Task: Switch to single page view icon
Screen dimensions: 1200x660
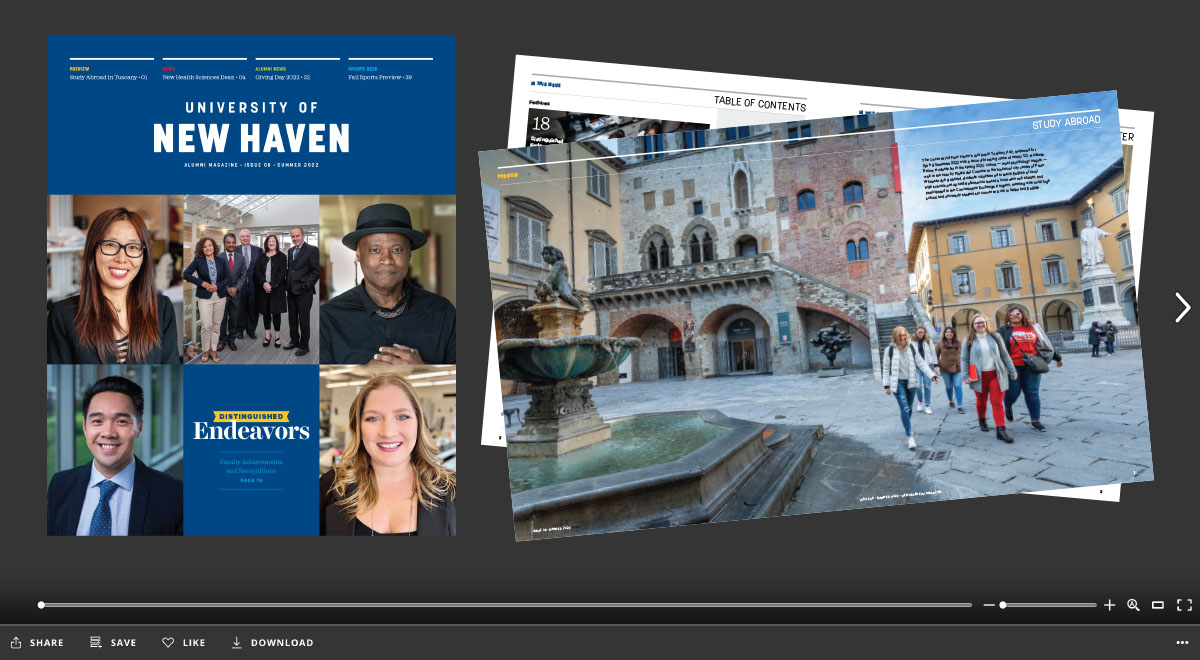Action: (1158, 605)
